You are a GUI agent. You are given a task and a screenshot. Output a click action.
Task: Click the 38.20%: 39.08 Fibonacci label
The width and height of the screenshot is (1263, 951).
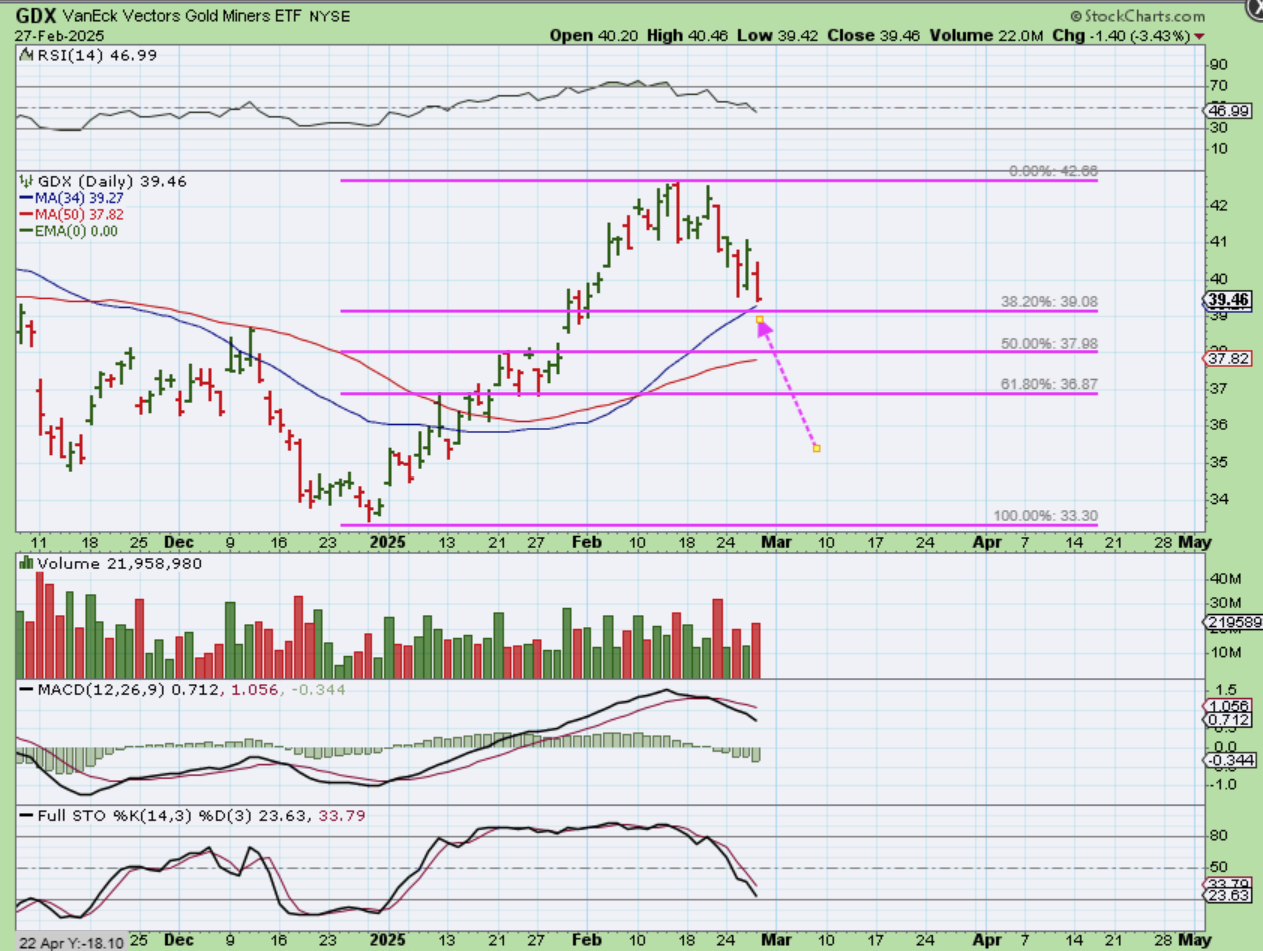tap(1049, 301)
